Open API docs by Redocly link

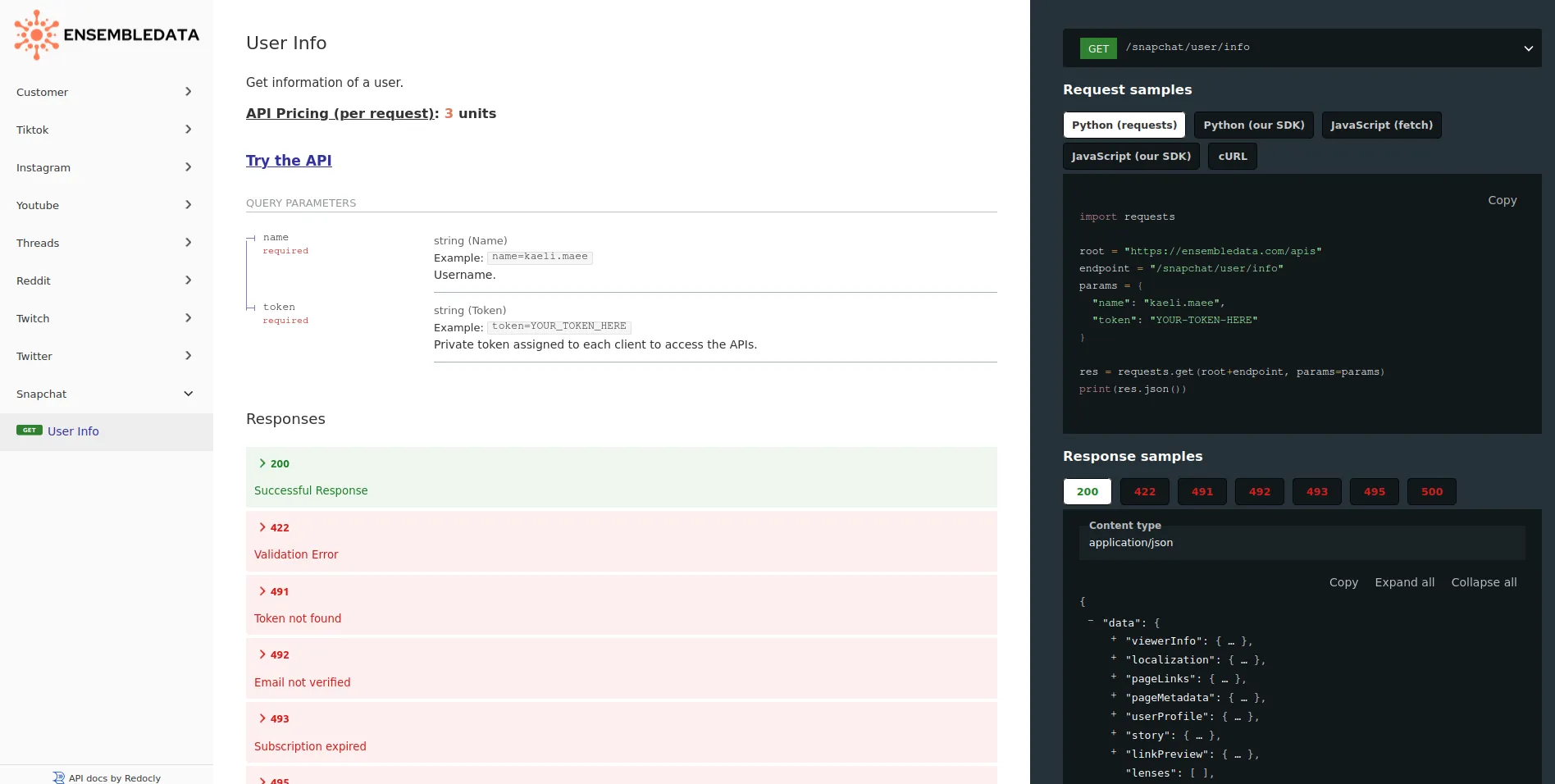coord(114,778)
